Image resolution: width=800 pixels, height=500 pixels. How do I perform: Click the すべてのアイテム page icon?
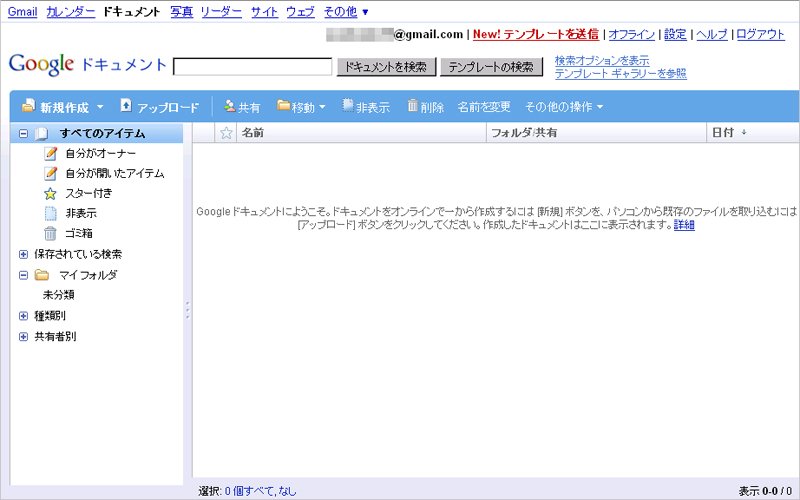[41, 134]
